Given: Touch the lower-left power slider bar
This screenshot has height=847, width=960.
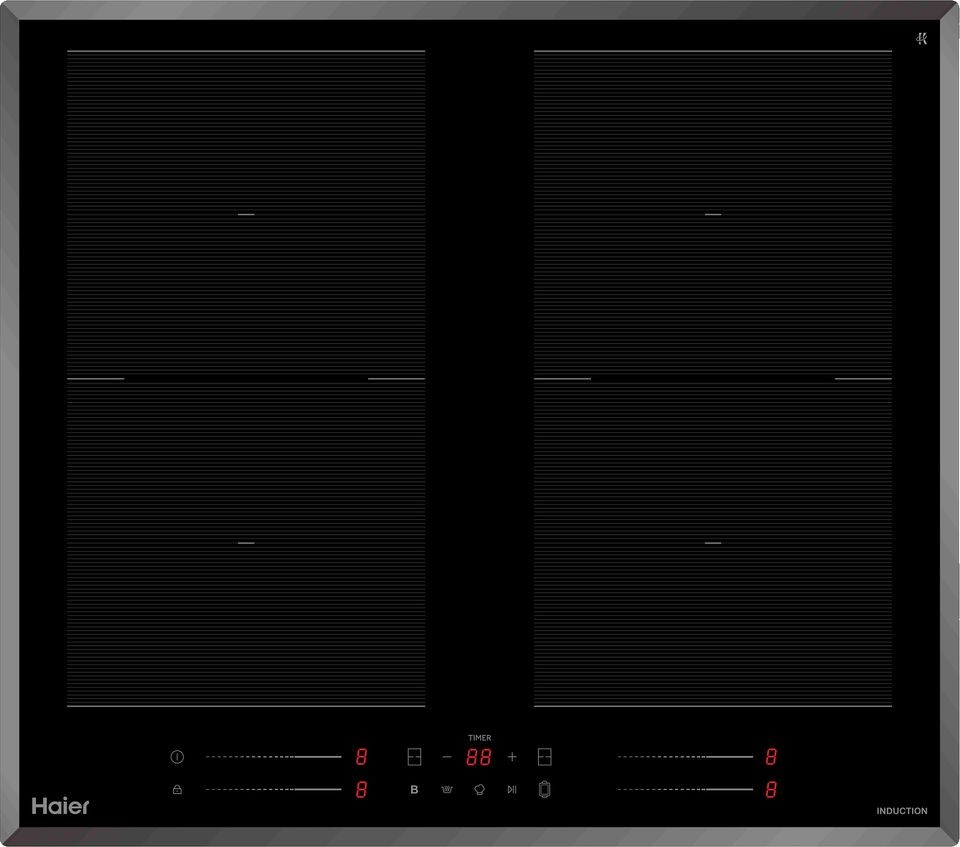Looking at the screenshot, I should pyautogui.click(x=273, y=789).
